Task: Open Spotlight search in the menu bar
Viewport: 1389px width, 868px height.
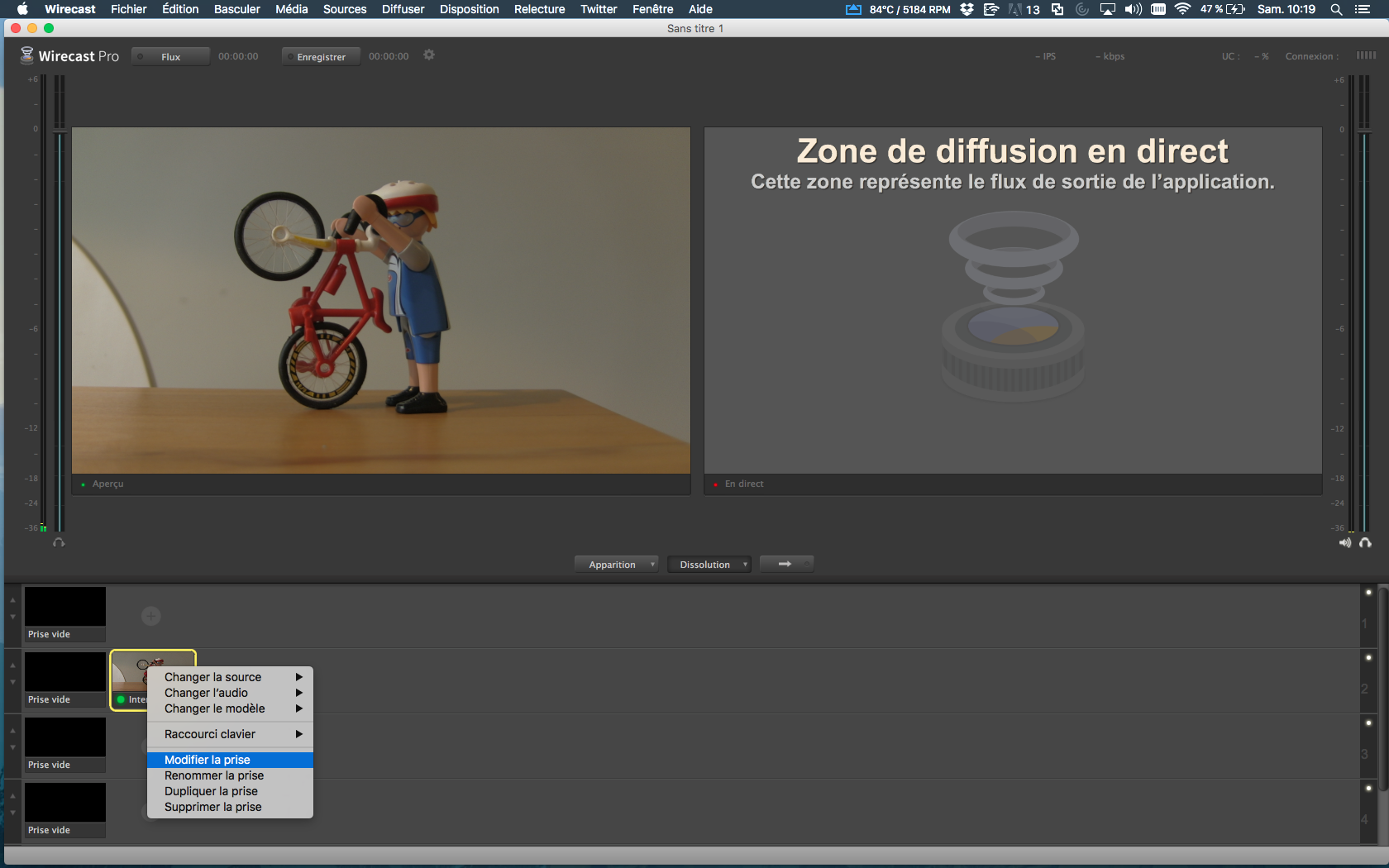Action: [1336, 9]
